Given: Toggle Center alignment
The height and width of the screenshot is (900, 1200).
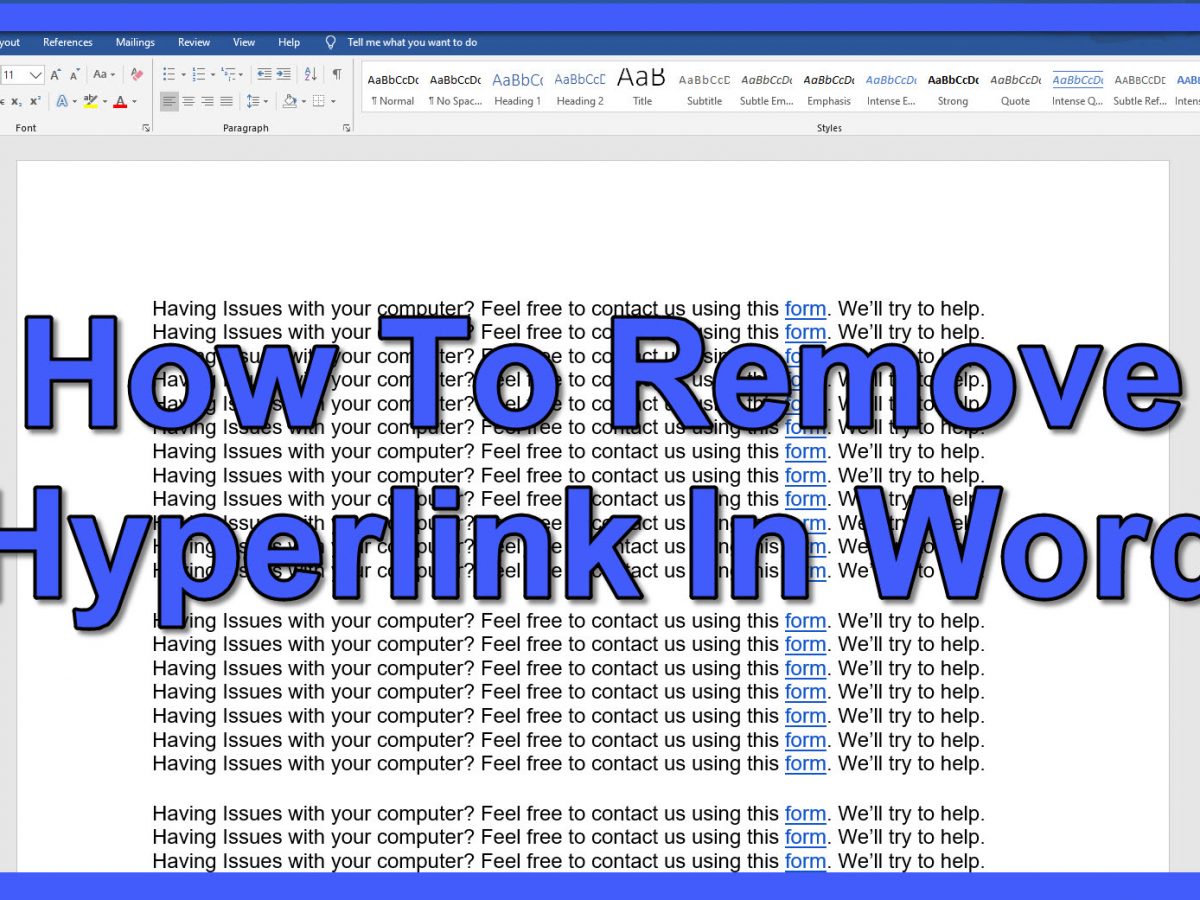Looking at the screenshot, I should [x=188, y=101].
